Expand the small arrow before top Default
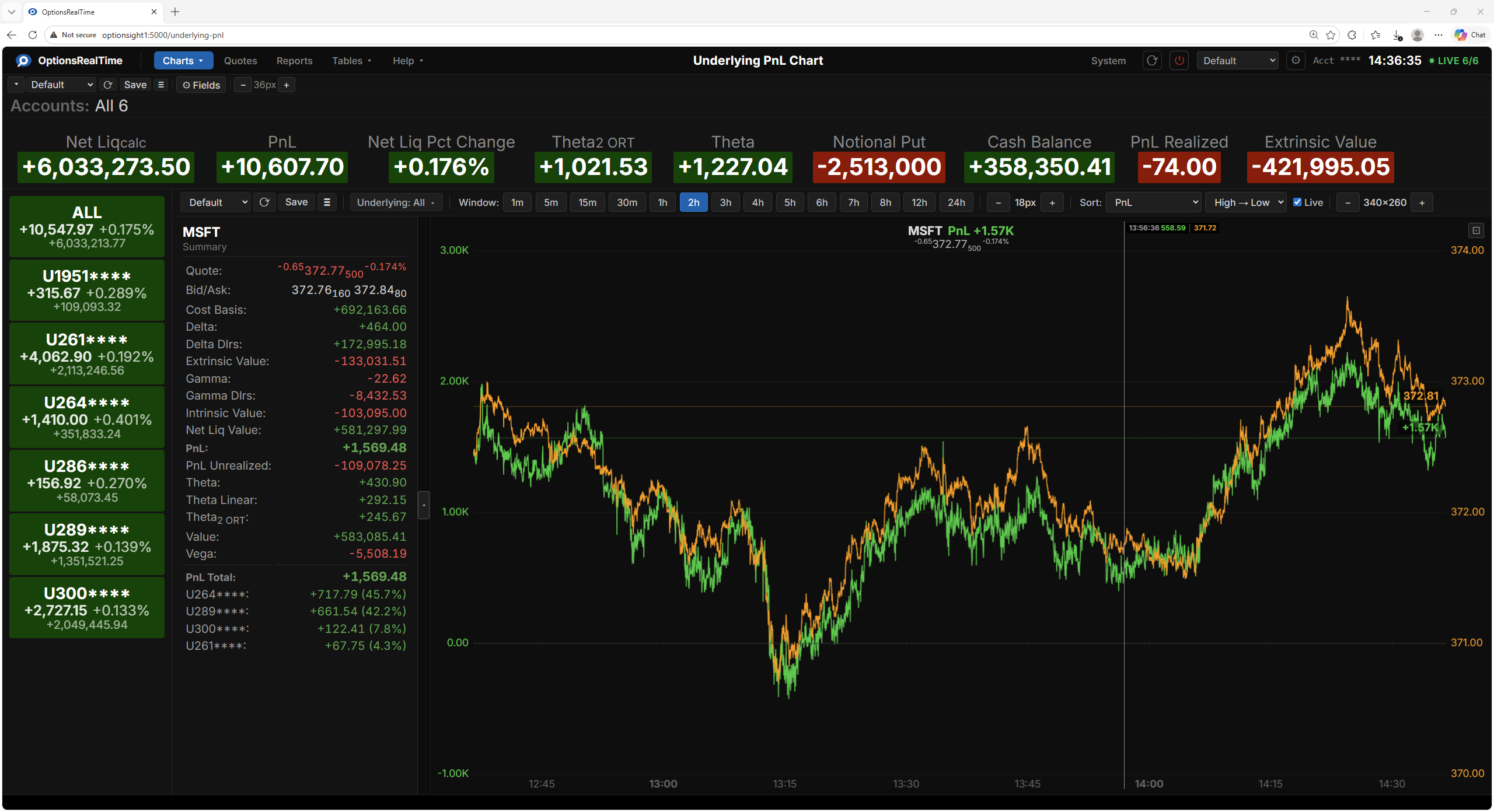 [x=16, y=85]
